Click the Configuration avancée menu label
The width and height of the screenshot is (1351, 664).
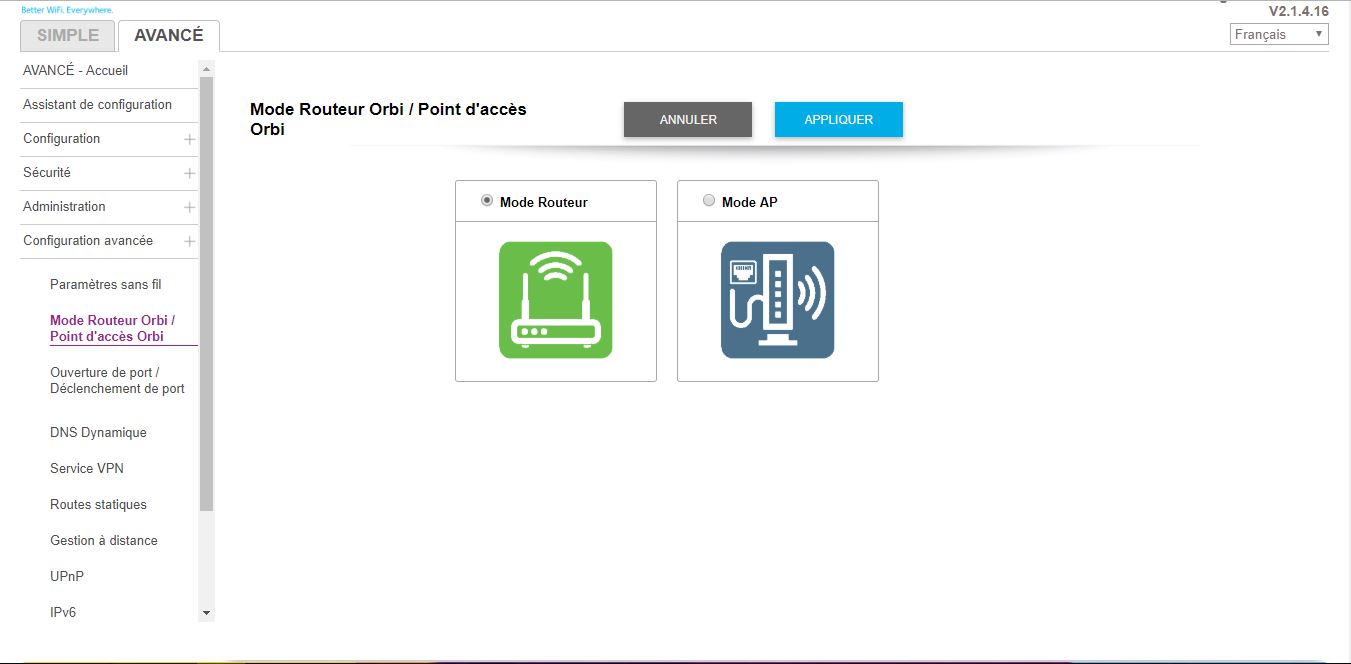(88, 240)
